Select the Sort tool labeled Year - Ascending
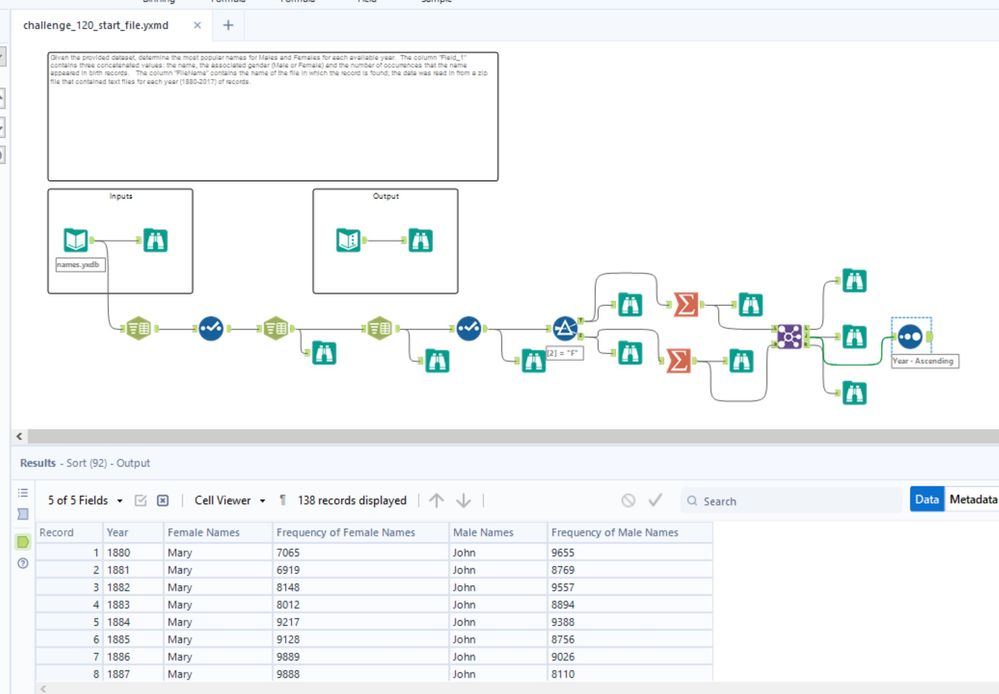This screenshot has height=694, width=999. click(x=910, y=336)
